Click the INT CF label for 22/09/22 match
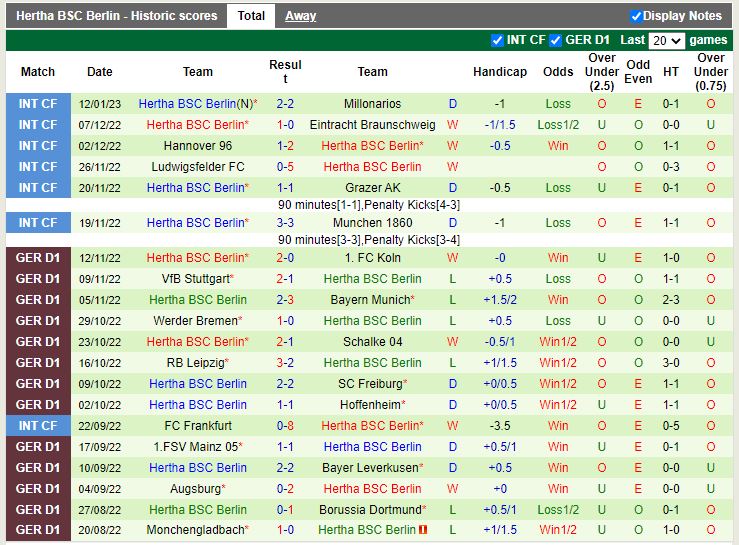Image resolution: width=739 pixels, height=545 pixels. coord(38,426)
